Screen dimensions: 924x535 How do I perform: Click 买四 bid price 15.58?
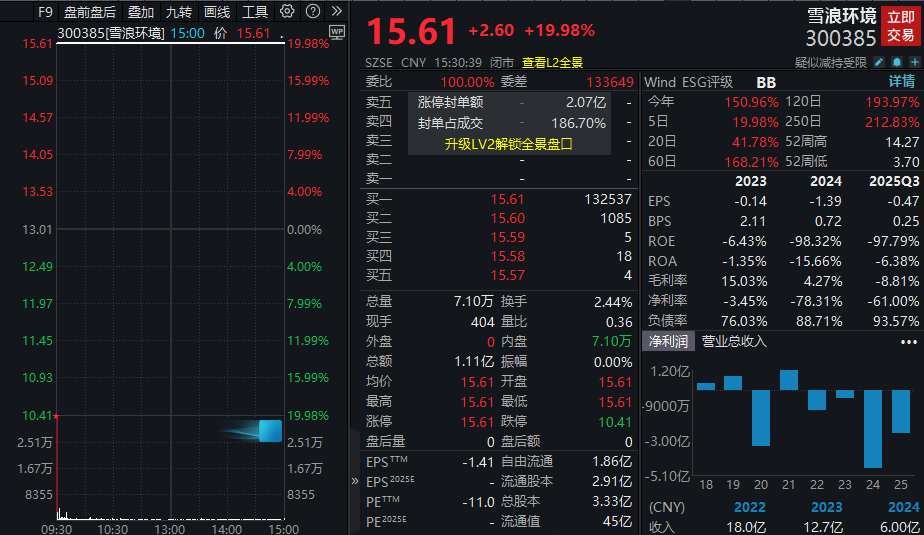click(x=507, y=256)
